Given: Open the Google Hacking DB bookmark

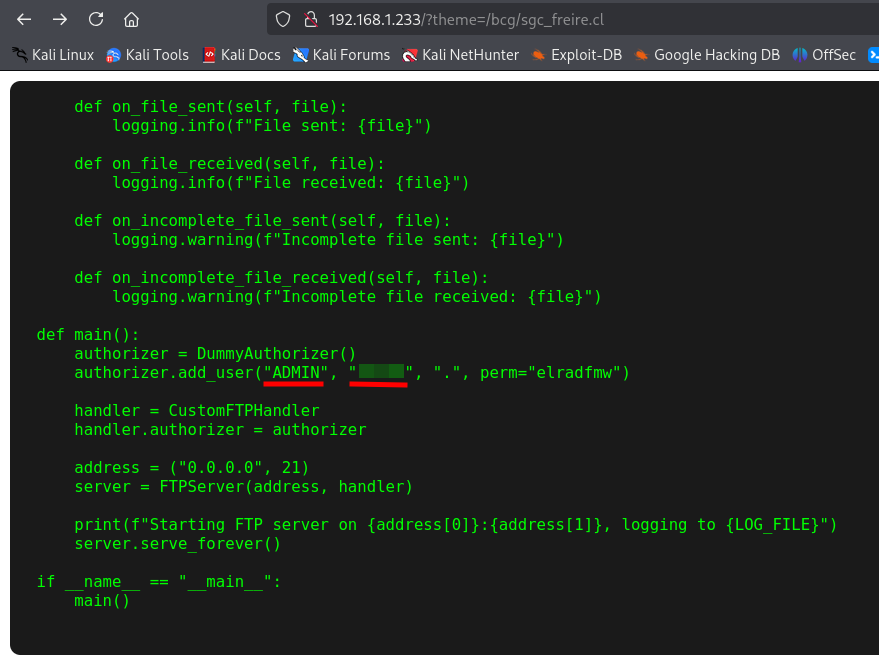Looking at the screenshot, I should point(707,55).
